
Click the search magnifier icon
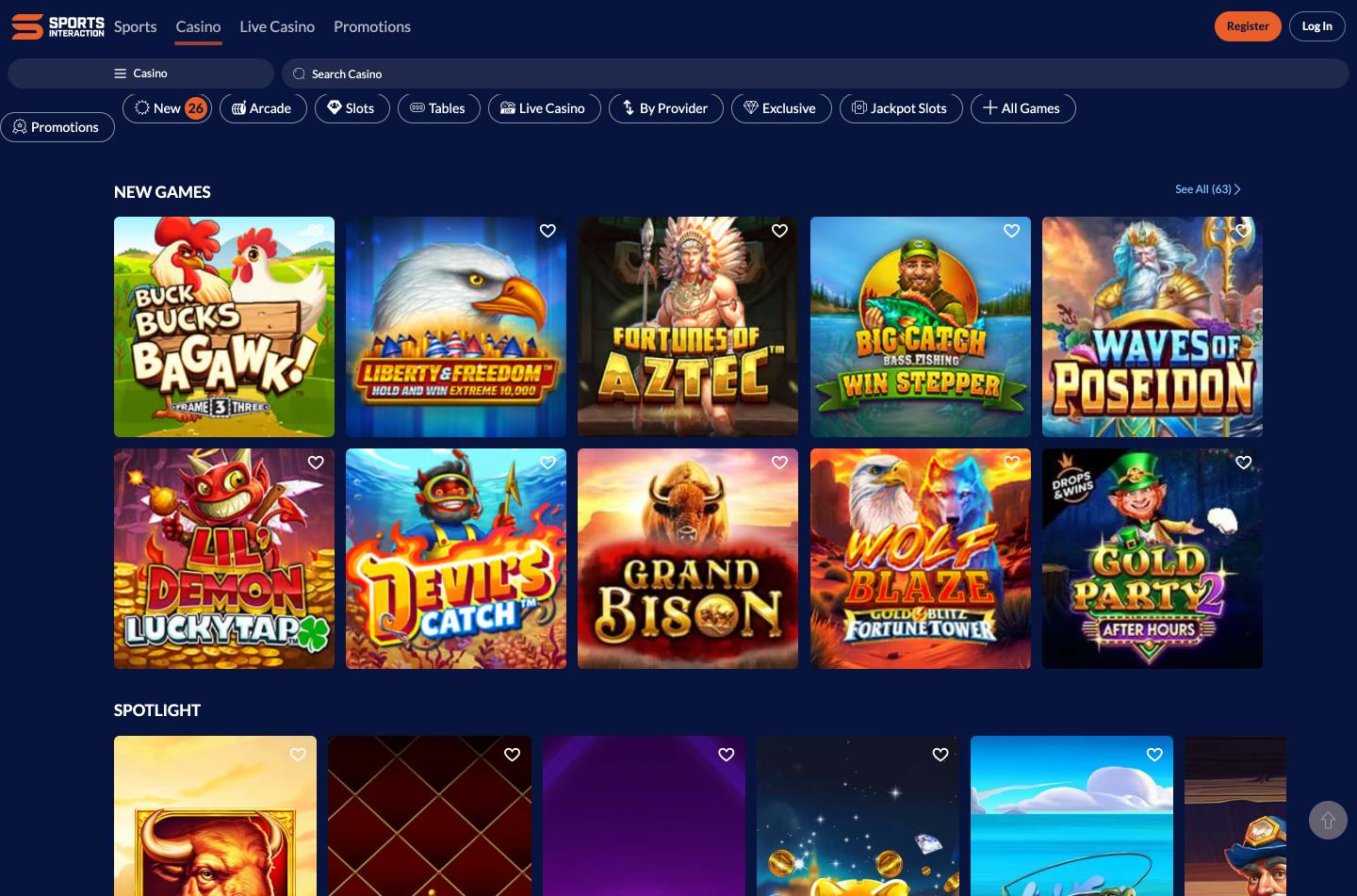300,73
